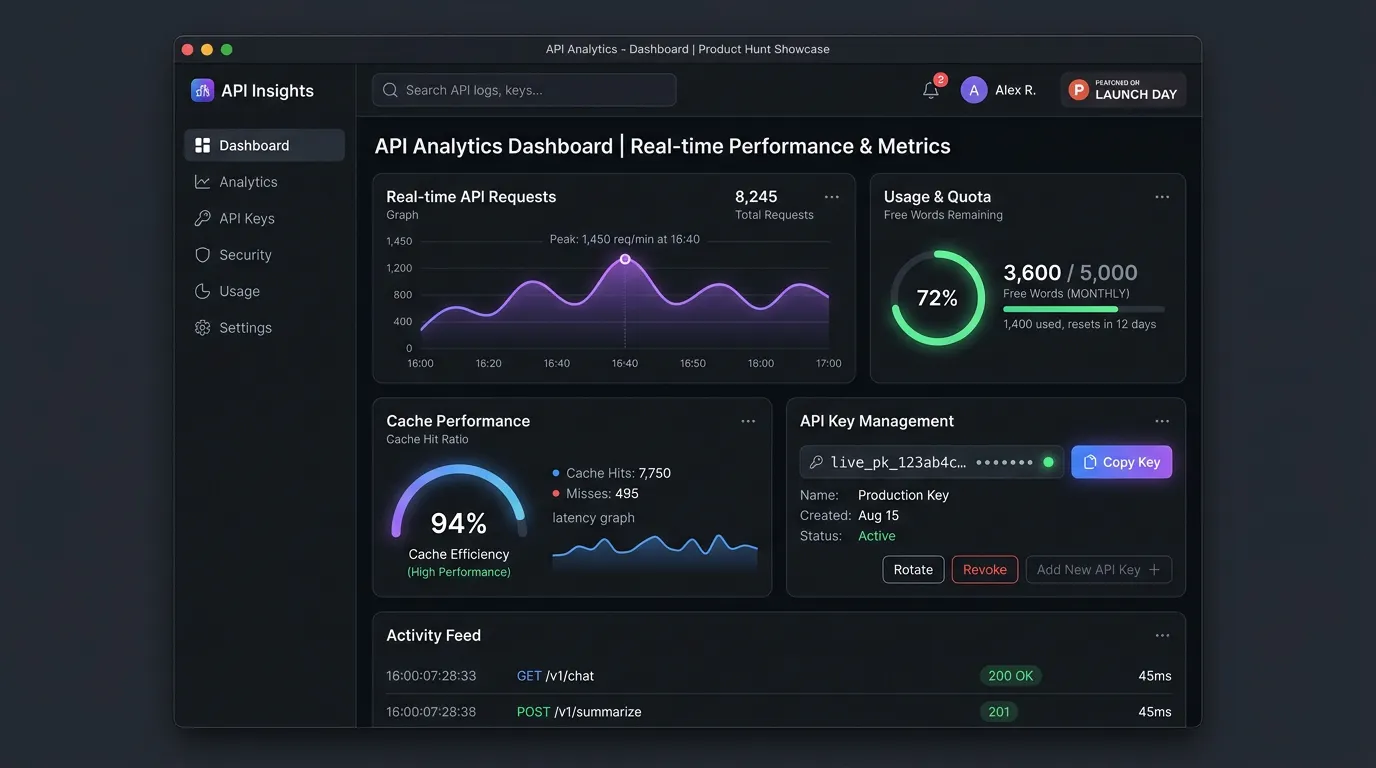Image resolution: width=1376 pixels, height=768 pixels.
Task: Open Usage & Quota options menu
Action: tap(1162, 197)
